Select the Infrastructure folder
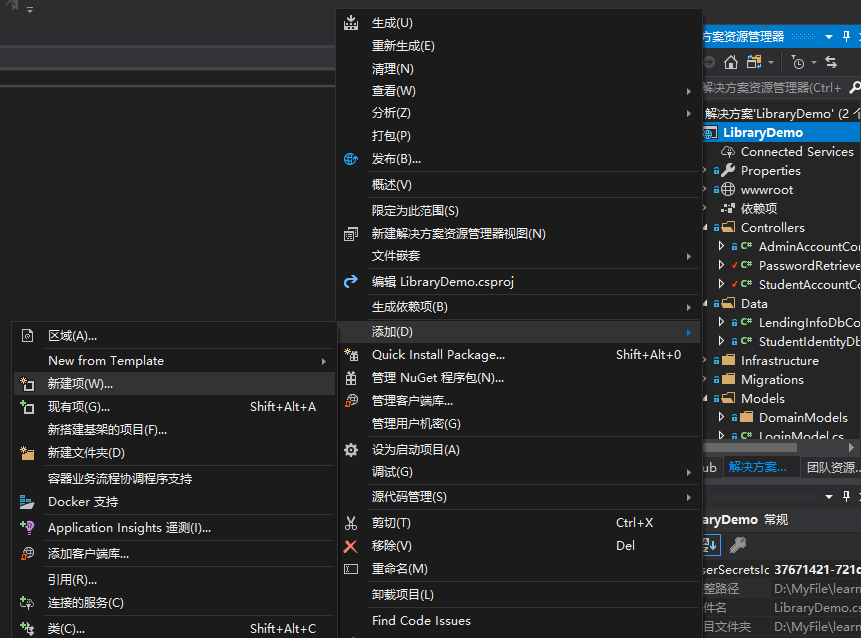861x638 pixels. pos(779,361)
